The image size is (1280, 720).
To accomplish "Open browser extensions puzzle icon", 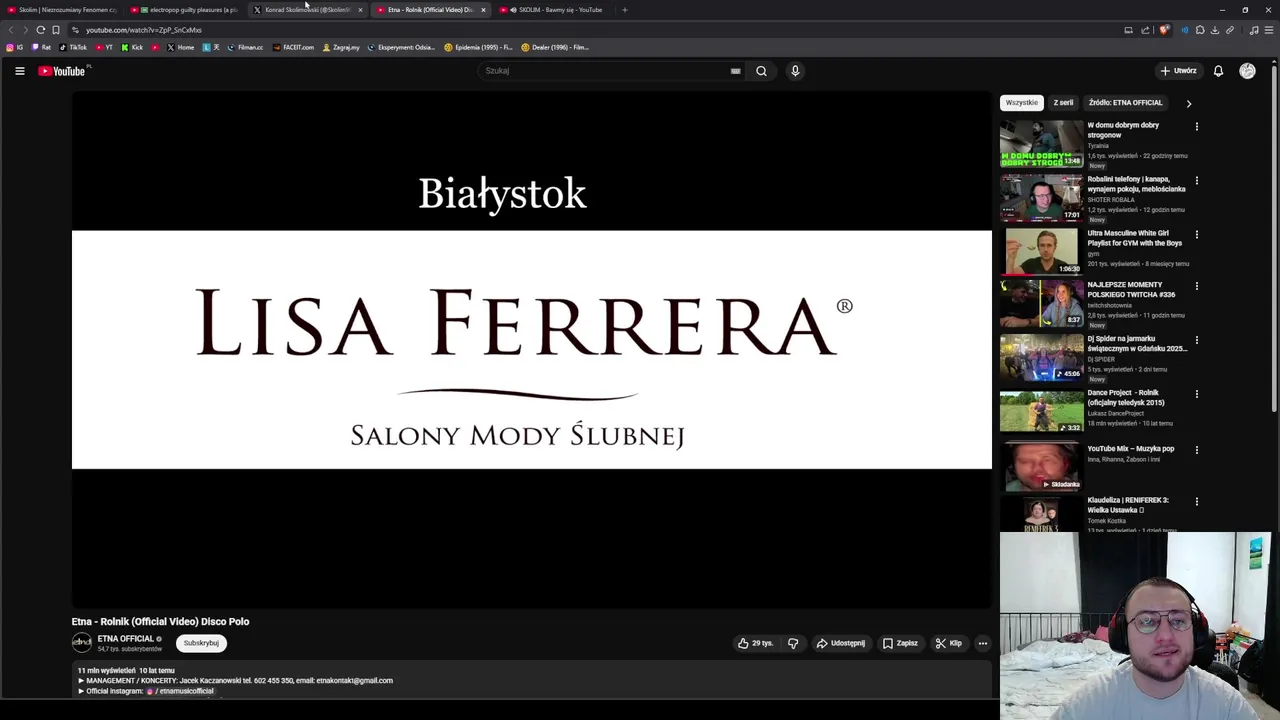I will pos(1200,30).
